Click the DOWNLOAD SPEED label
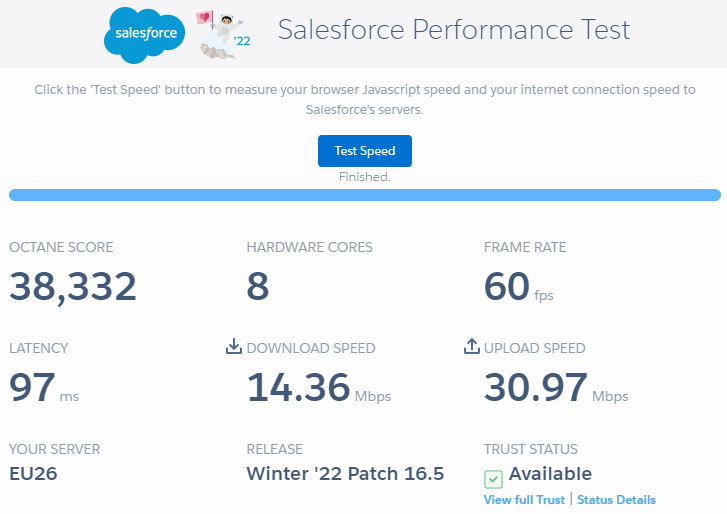 (x=311, y=348)
